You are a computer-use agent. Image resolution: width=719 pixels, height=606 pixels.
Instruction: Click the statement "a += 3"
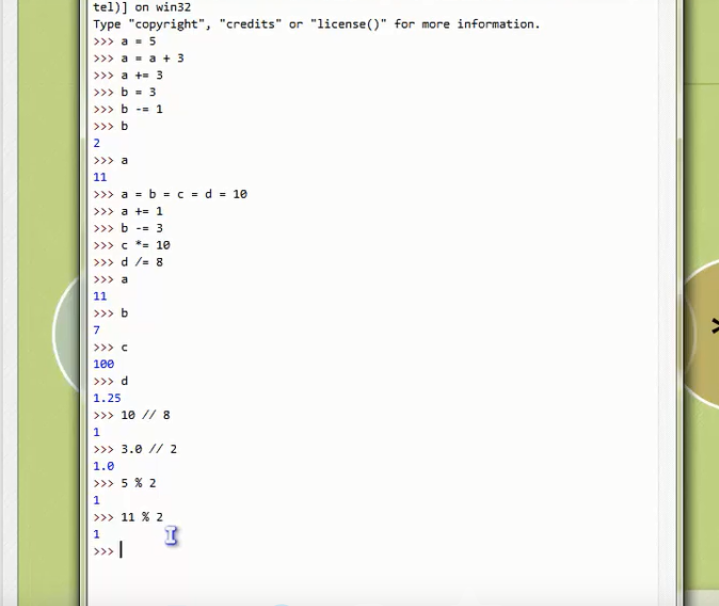tap(142, 75)
